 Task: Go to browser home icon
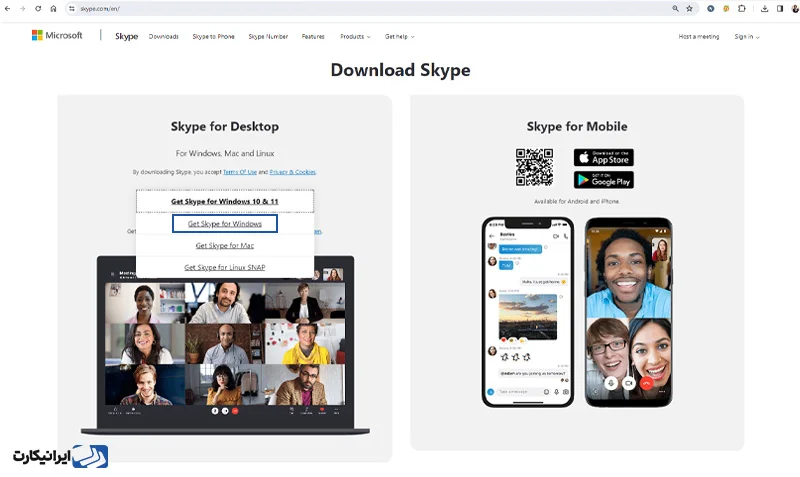pyautogui.click(x=53, y=9)
